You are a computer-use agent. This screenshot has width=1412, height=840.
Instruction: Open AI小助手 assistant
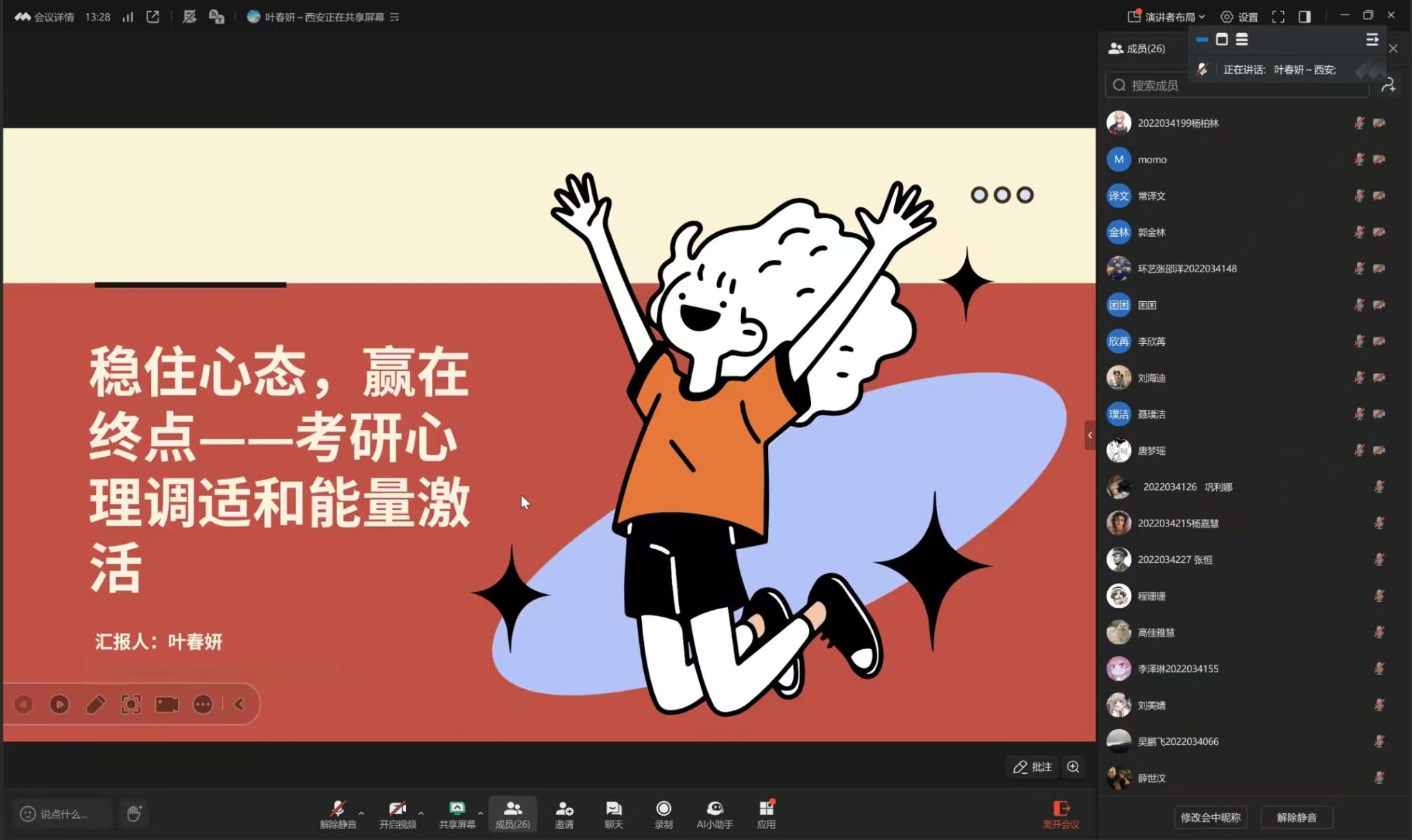click(x=714, y=814)
